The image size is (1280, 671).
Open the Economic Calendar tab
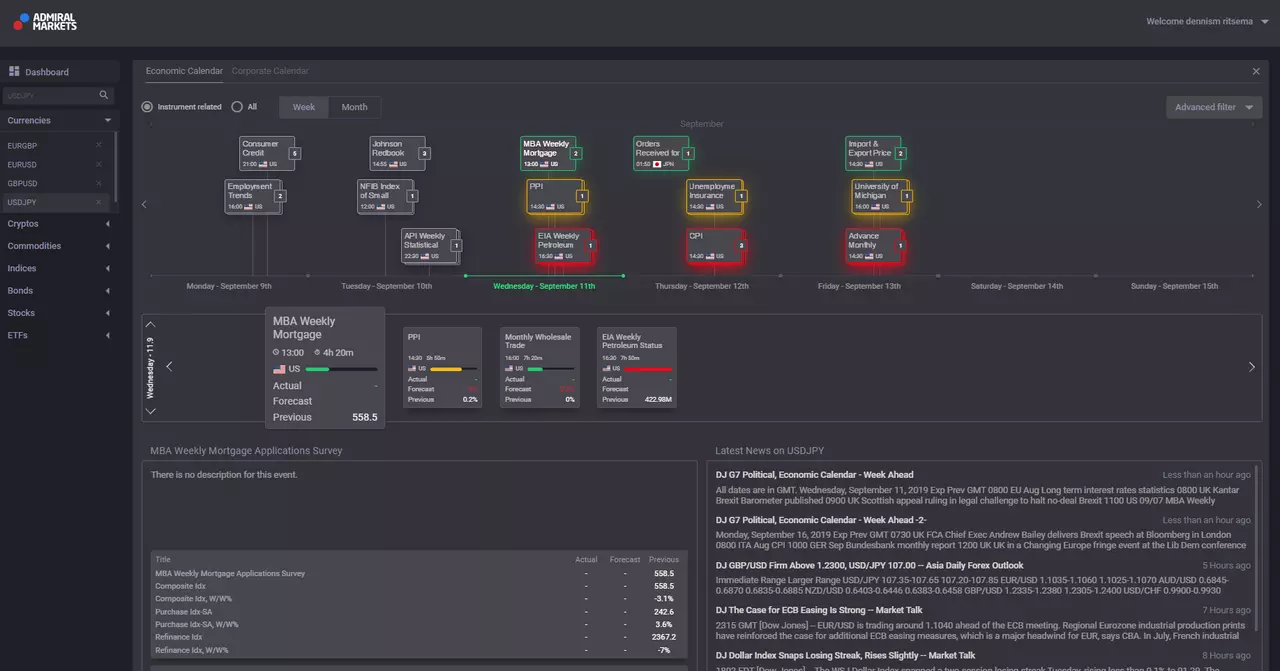(x=184, y=71)
